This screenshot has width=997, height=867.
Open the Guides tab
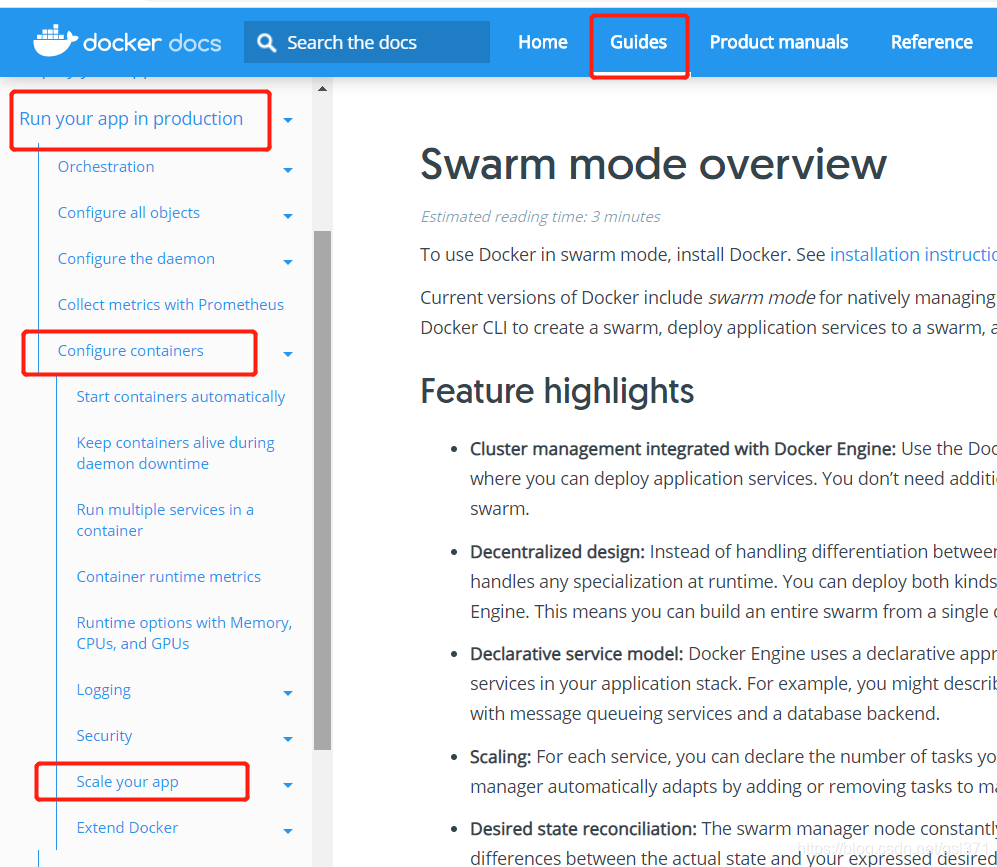coord(638,42)
